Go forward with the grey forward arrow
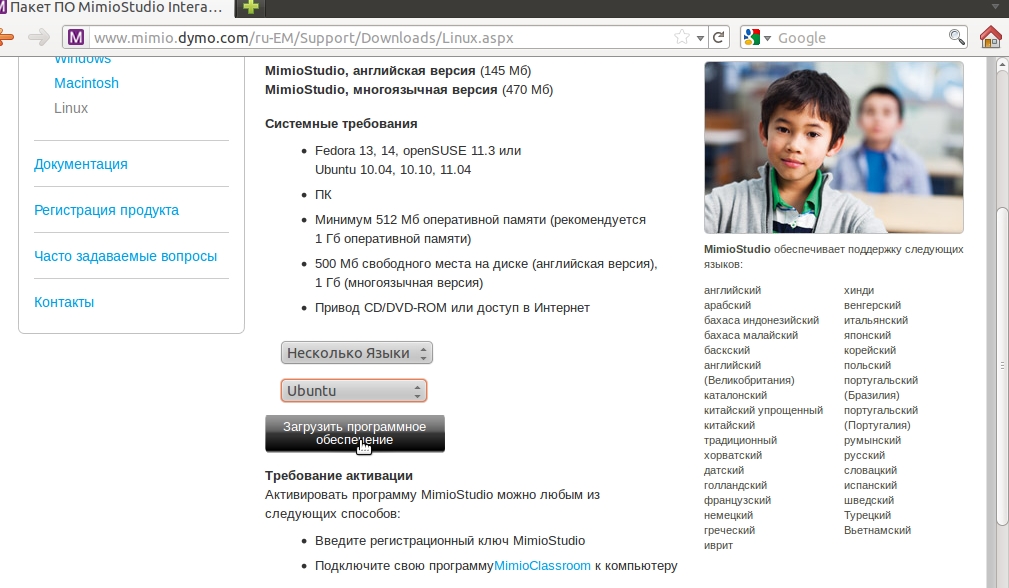 pyautogui.click(x=39, y=37)
